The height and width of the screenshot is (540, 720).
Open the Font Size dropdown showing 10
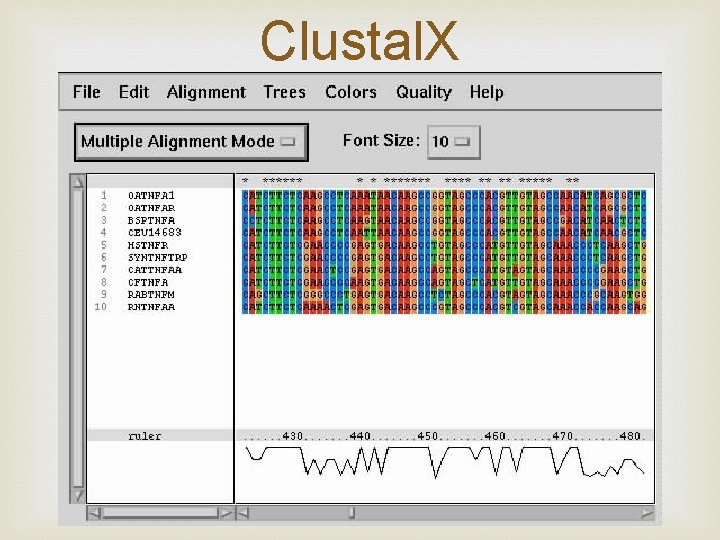tap(454, 142)
